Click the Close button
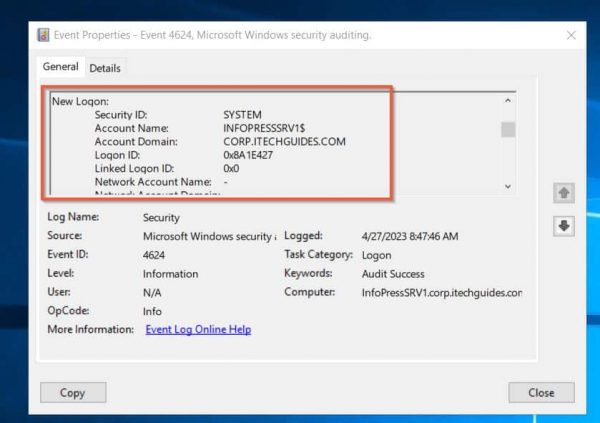 [x=541, y=392]
